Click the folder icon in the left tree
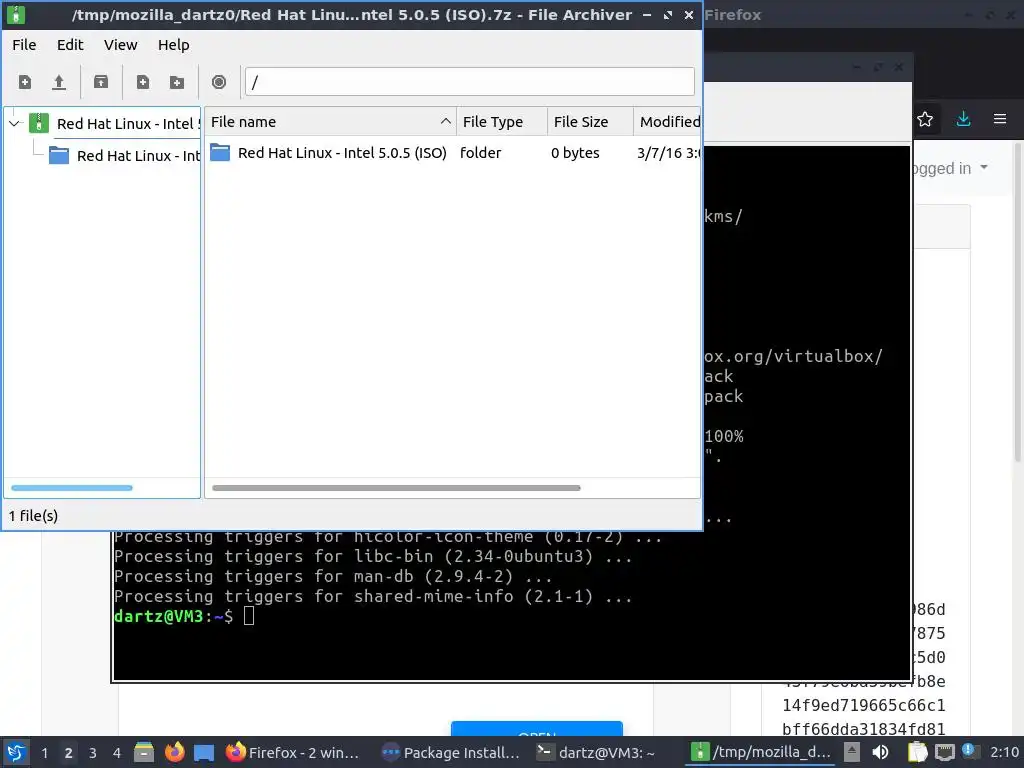Image resolution: width=1024 pixels, height=768 pixels. click(x=59, y=155)
